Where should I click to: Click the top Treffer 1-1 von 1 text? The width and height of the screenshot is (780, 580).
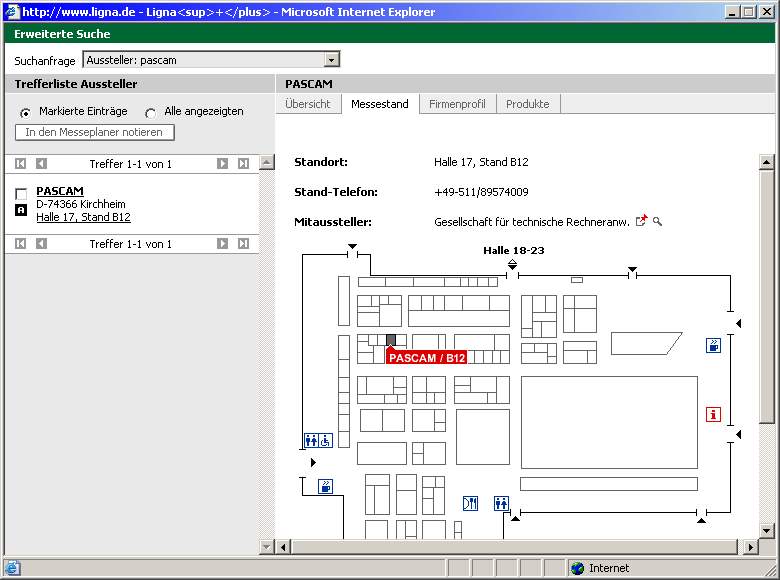coord(130,164)
